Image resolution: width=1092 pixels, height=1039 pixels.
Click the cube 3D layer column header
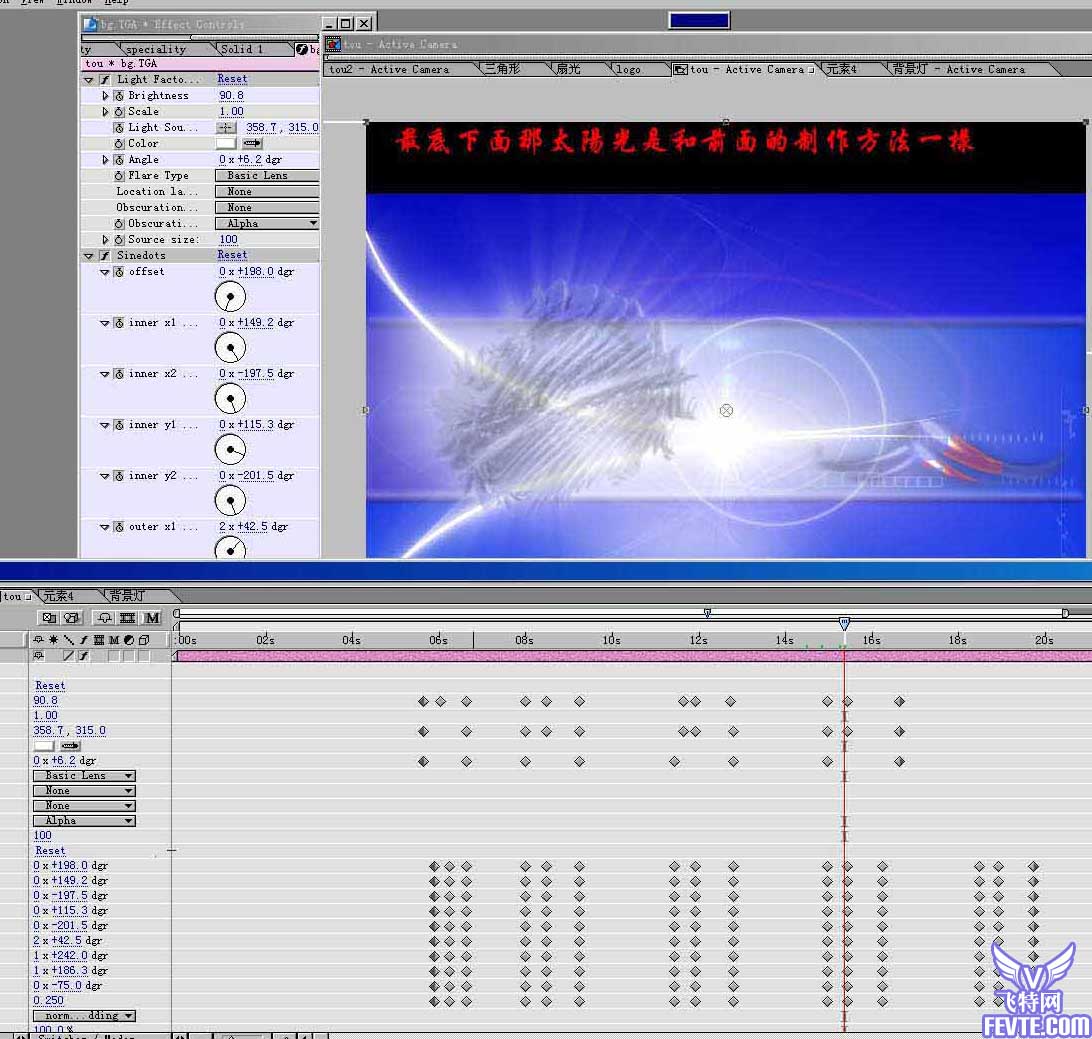143,640
